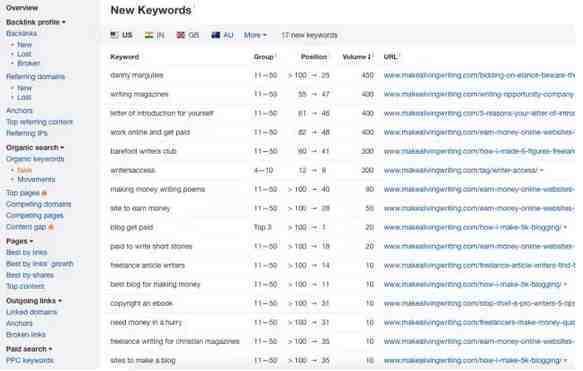Collapse the Pages section in sidebar
583x371 pixels.
[19, 241]
